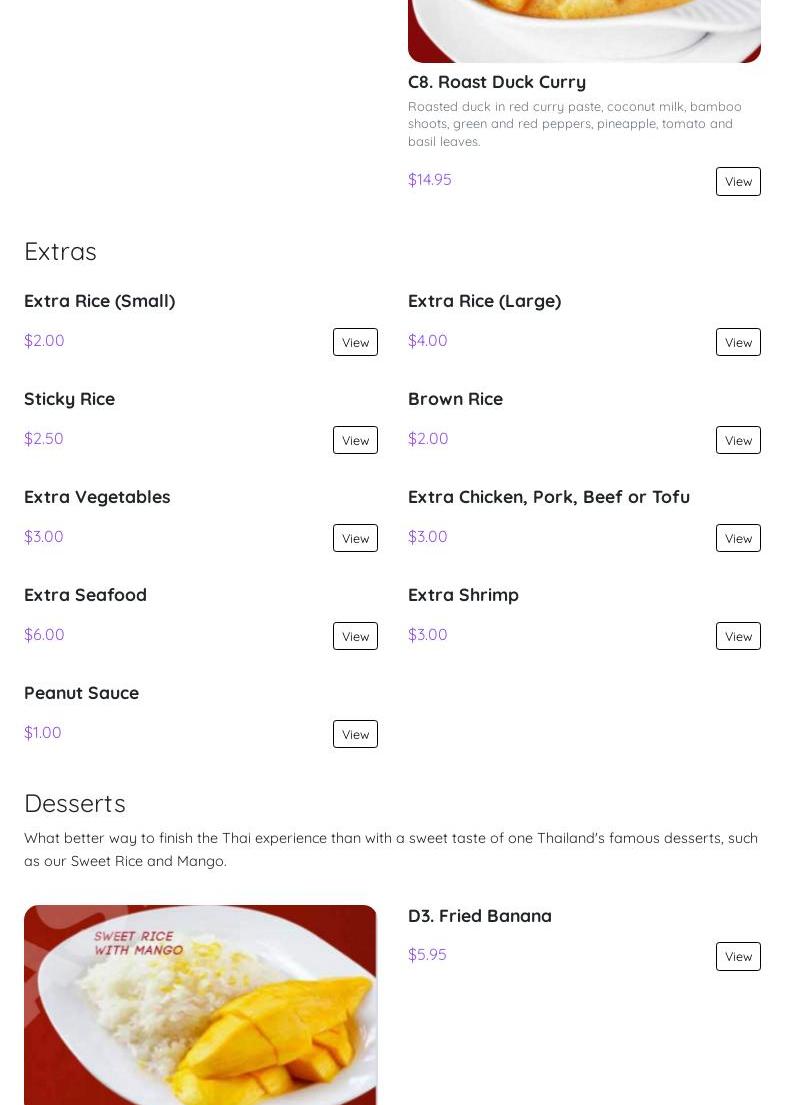Select the C8. Roast Duck Curry title
This screenshot has width=785, height=1105.
[497, 82]
